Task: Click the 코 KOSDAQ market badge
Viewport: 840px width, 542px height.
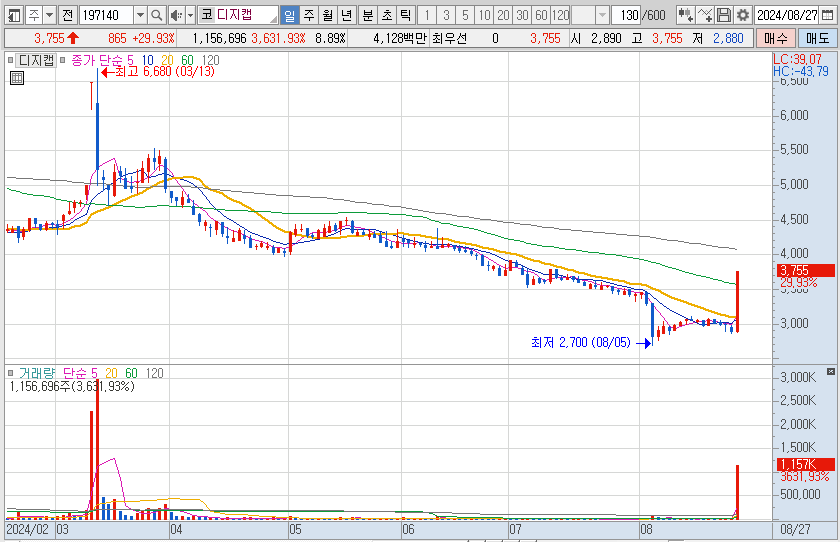Action: (x=207, y=14)
